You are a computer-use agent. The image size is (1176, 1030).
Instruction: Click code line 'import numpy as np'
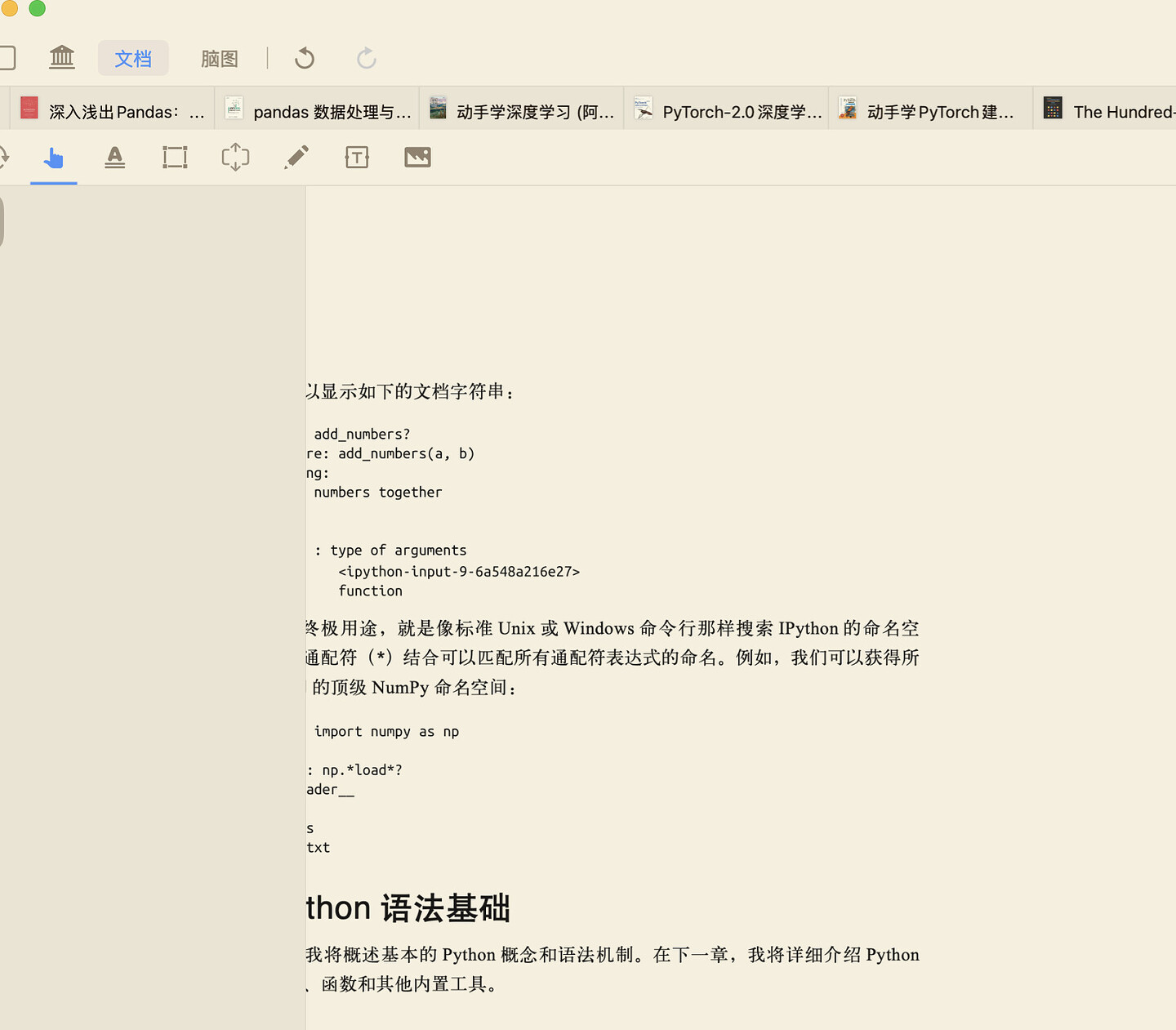(x=386, y=732)
